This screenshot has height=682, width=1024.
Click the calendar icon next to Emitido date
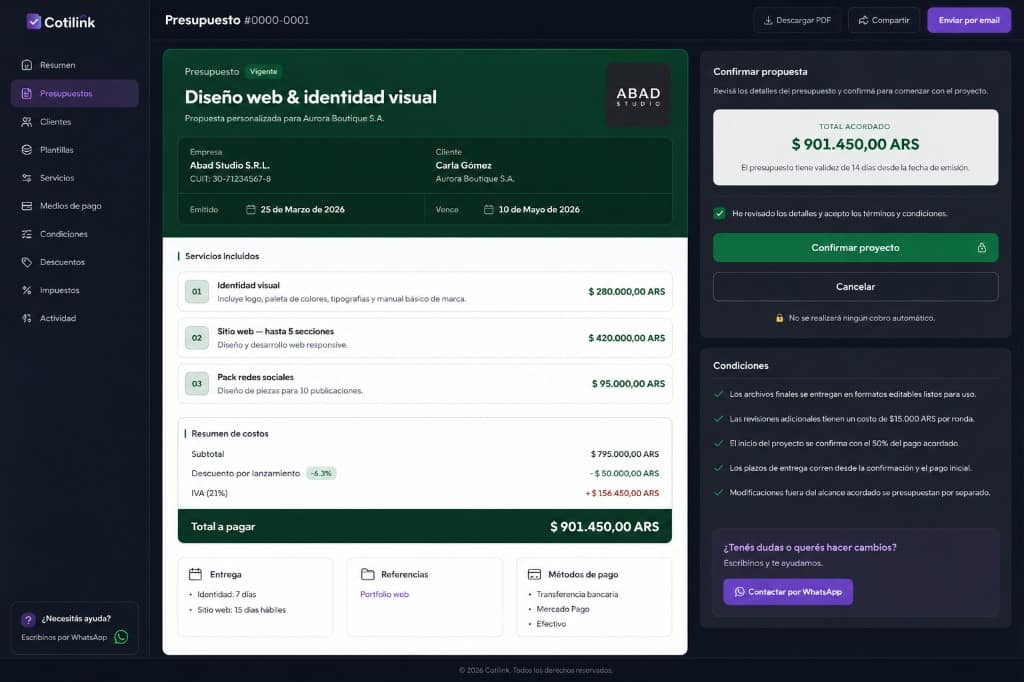point(251,209)
